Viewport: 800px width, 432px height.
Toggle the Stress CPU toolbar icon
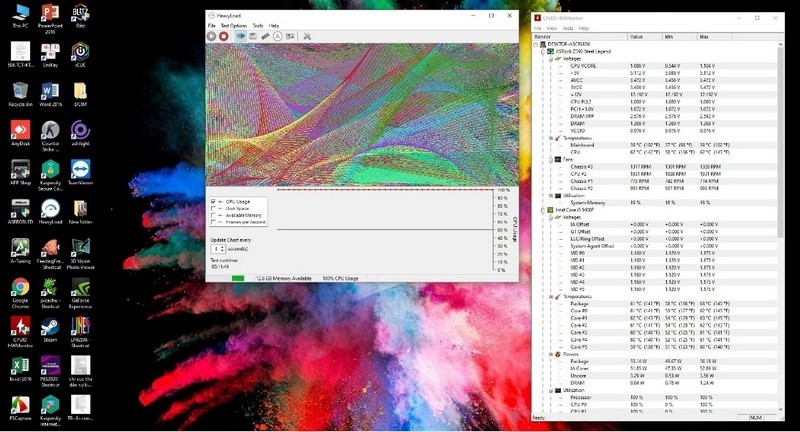[241, 36]
